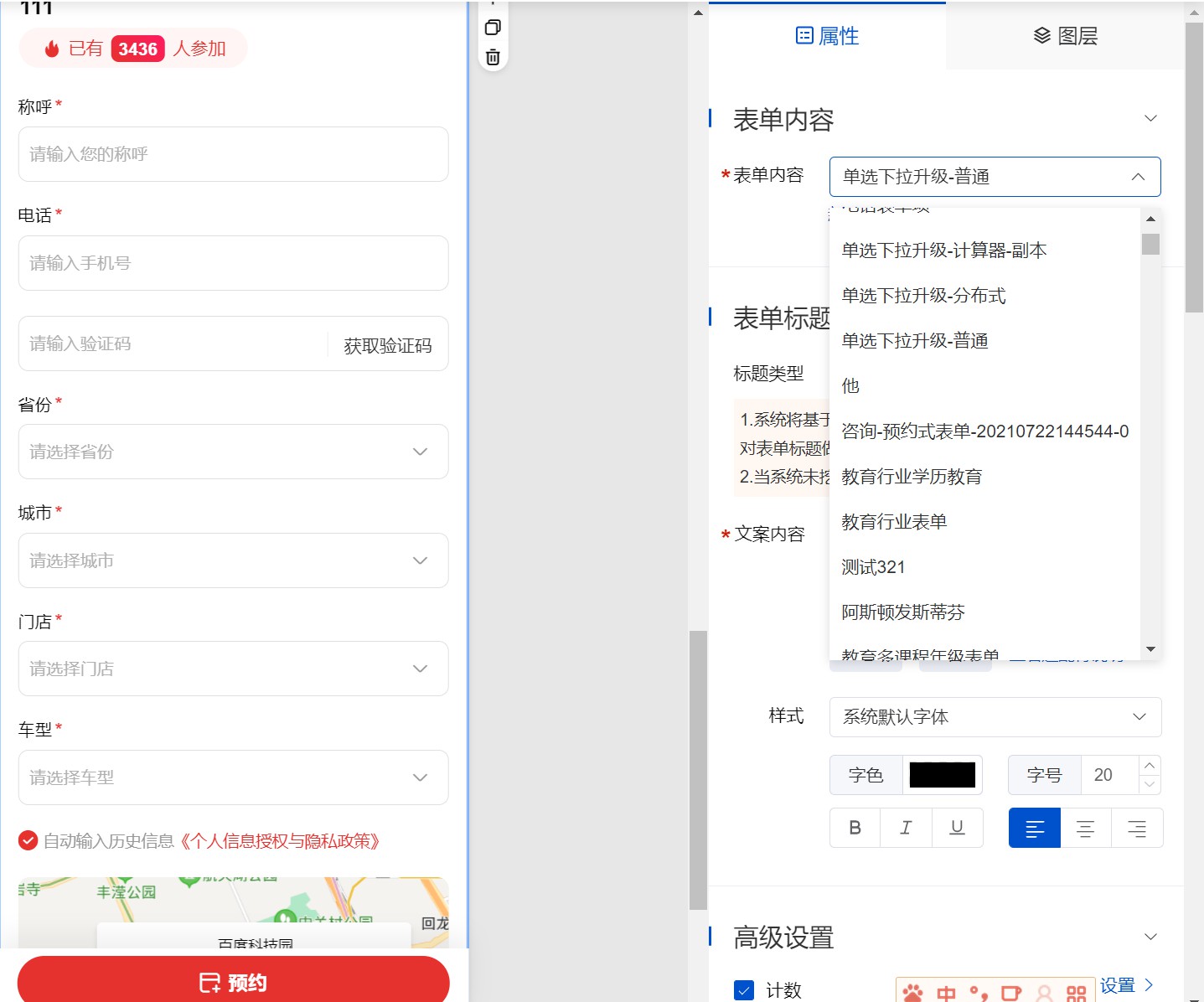Uncheck the 计数 checkbox
Screen dimensions: 1204x1002
click(x=743, y=990)
